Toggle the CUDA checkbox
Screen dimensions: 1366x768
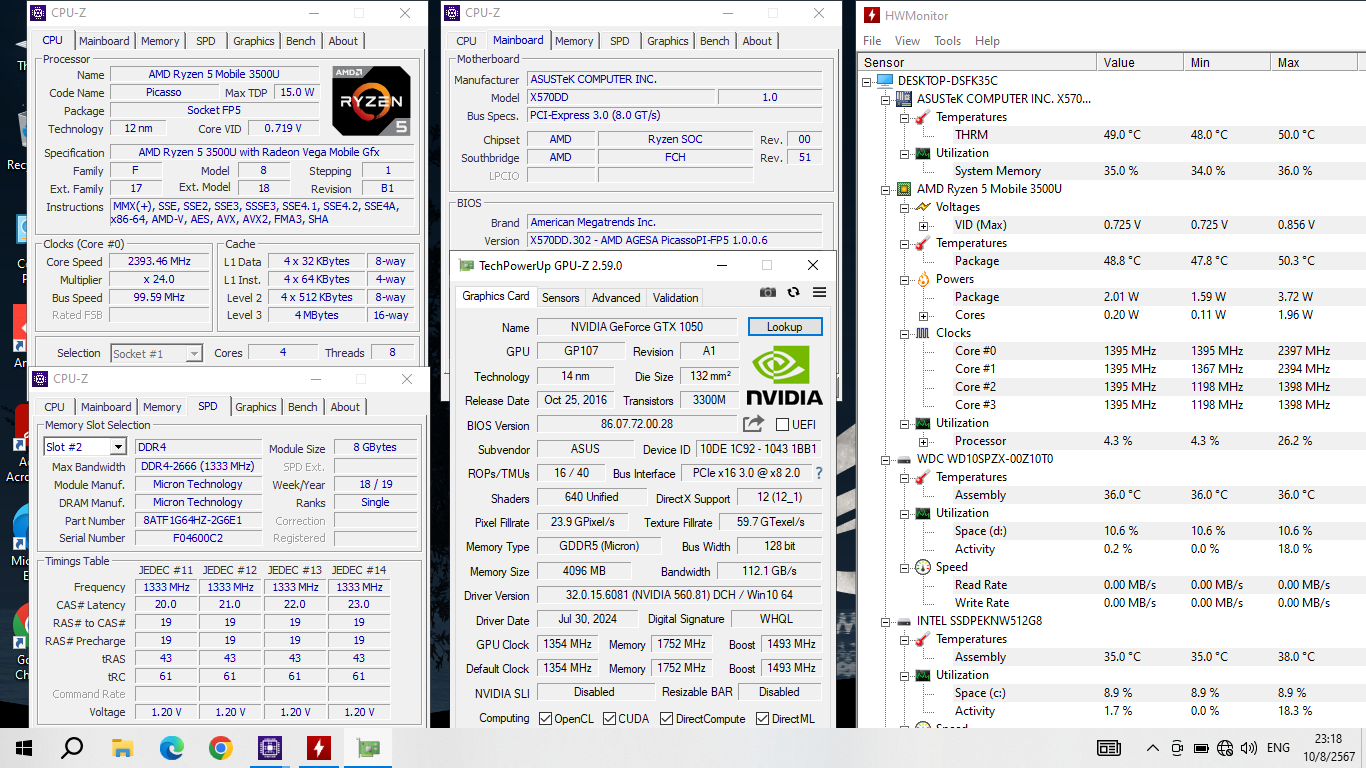[609, 719]
